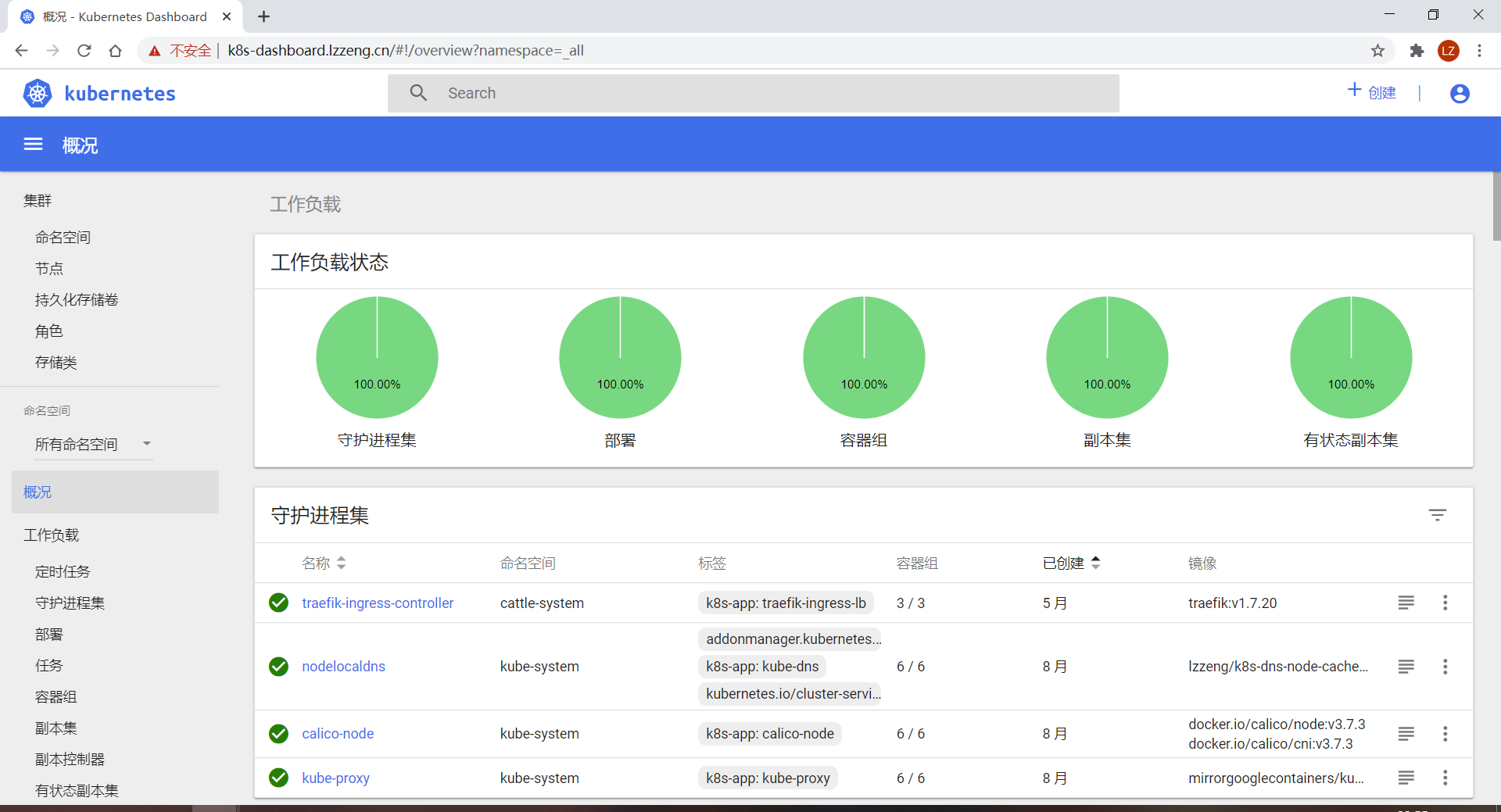
Task: Open the user account icon
Action: coord(1460,93)
